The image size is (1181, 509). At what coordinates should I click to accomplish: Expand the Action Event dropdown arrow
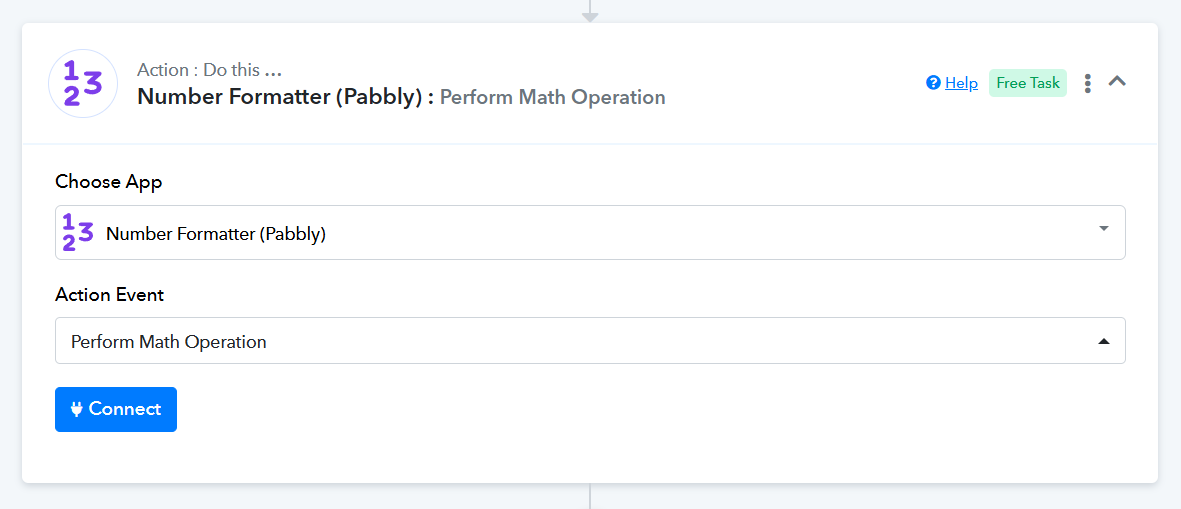tap(1104, 341)
